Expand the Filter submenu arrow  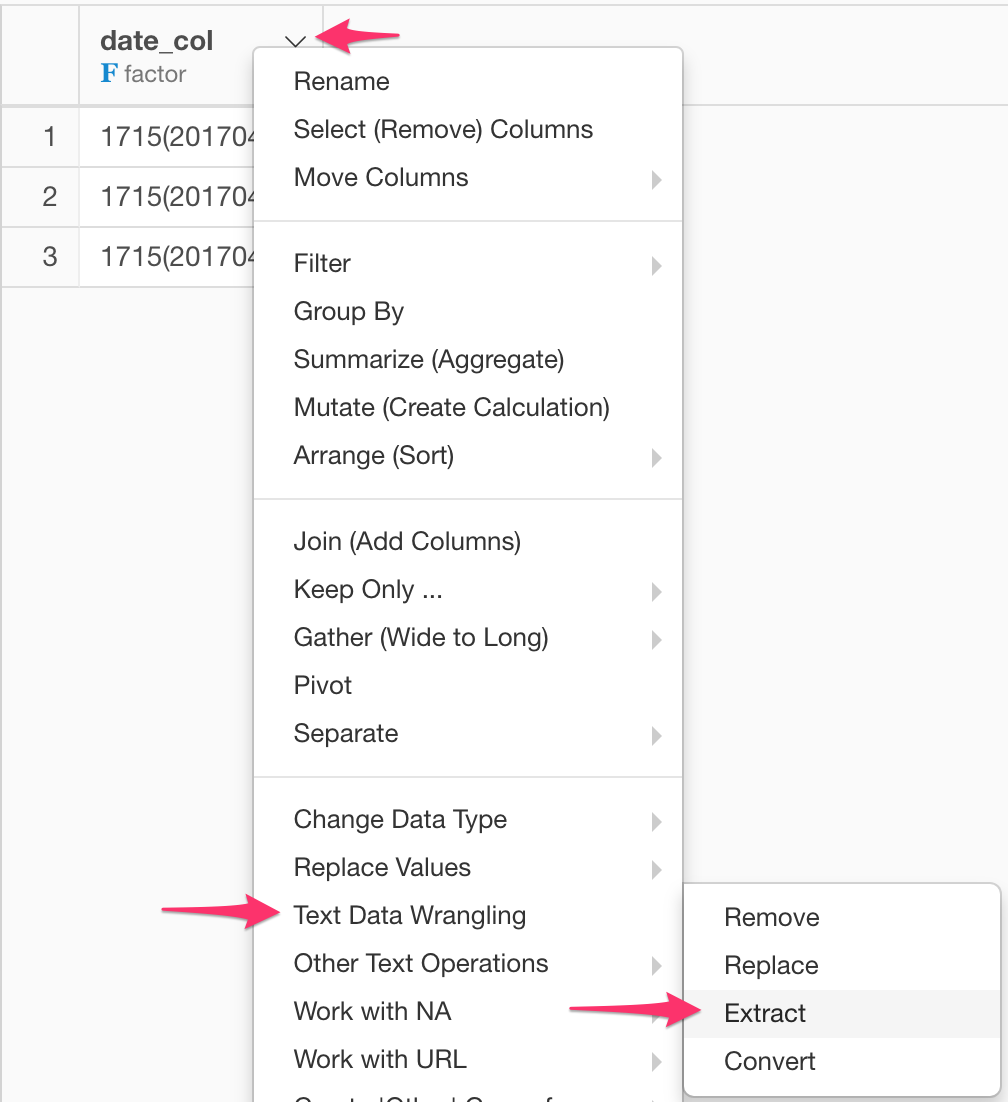click(658, 266)
